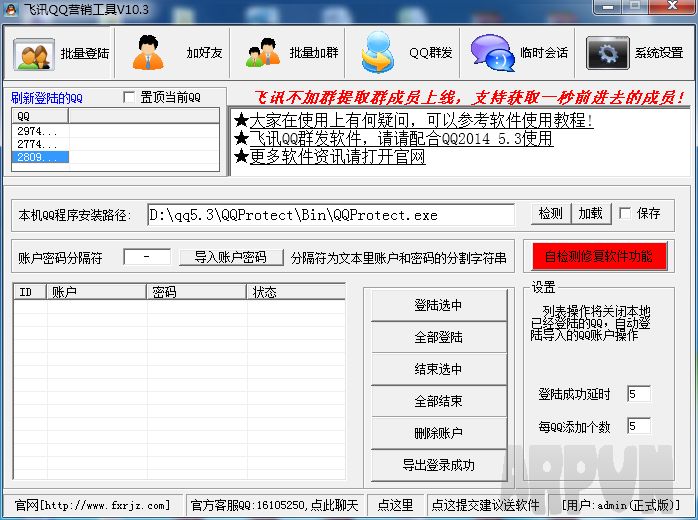The width and height of the screenshot is (698, 520).
Task: Click 官方客服QQ:16105250 点此聊天
Action: click(x=275, y=505)
